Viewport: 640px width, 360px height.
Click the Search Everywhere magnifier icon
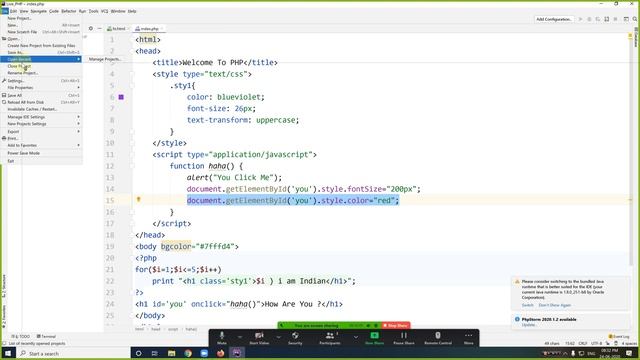point(635,19)
